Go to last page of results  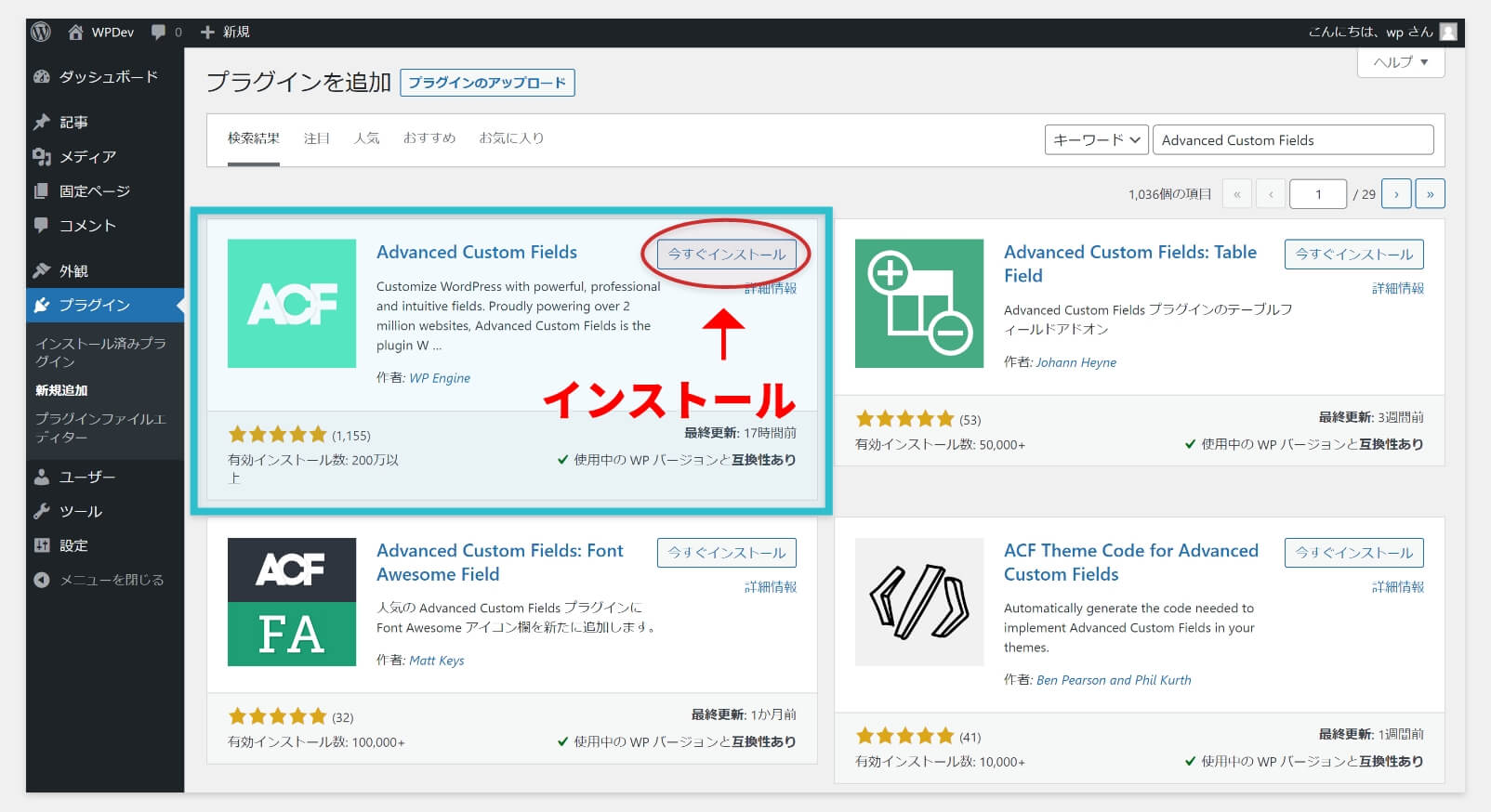1430,194
